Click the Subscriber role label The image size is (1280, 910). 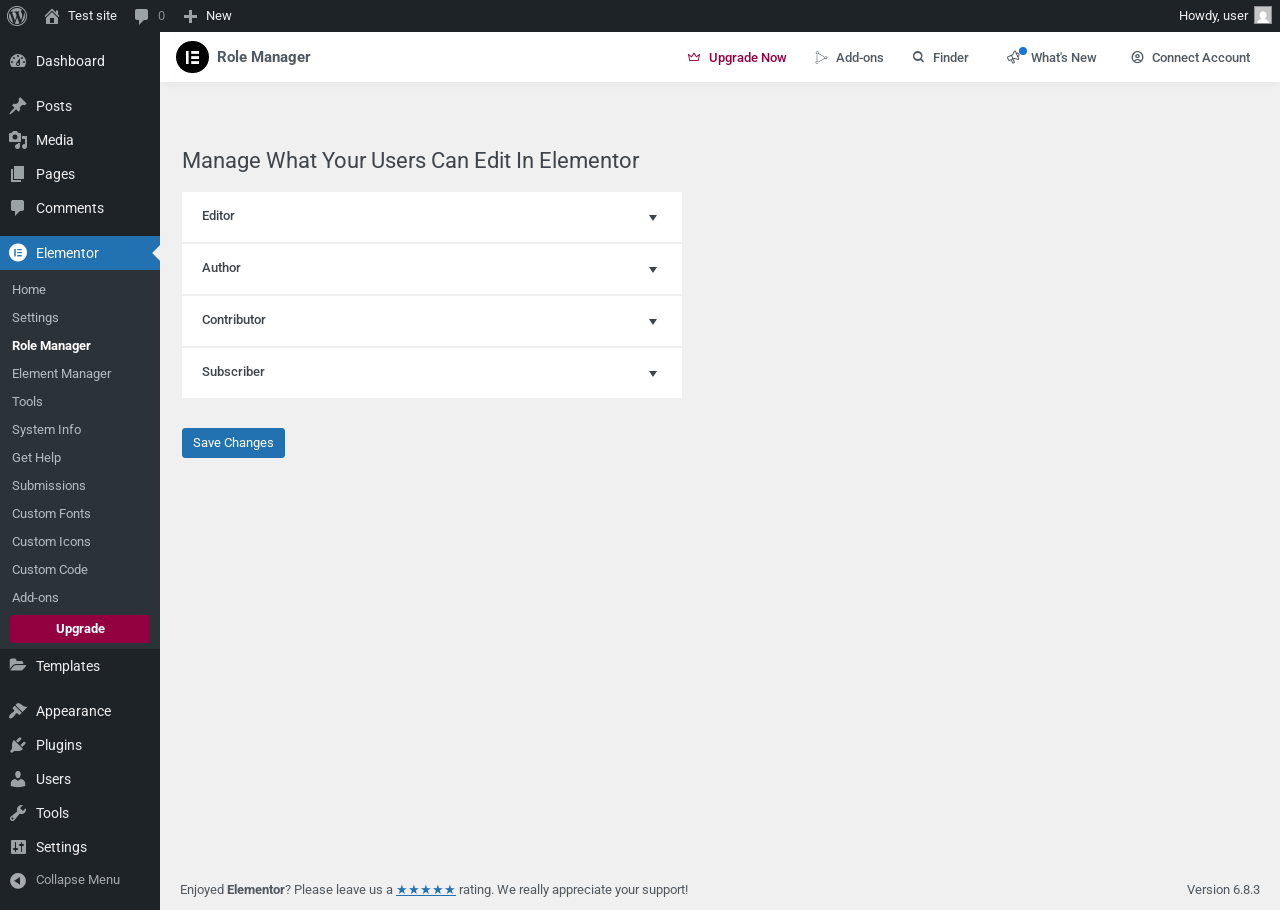233,372
